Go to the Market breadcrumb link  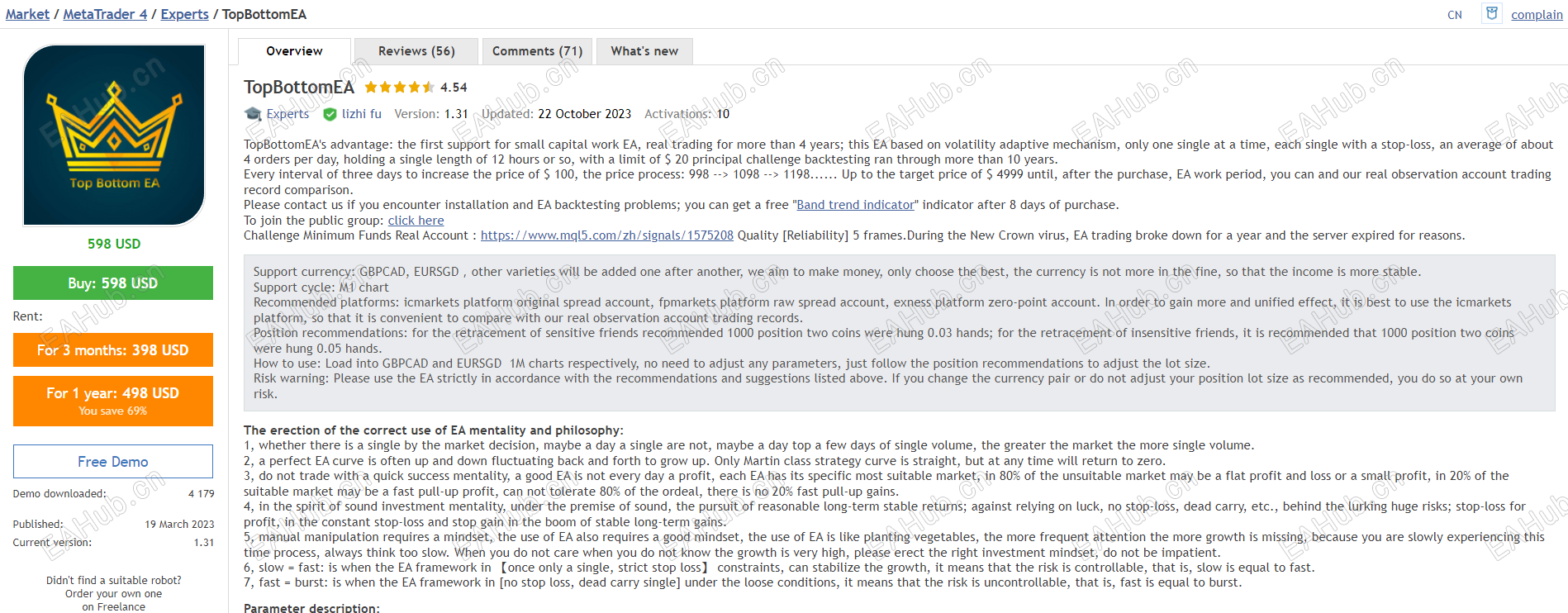click(27, 14)
